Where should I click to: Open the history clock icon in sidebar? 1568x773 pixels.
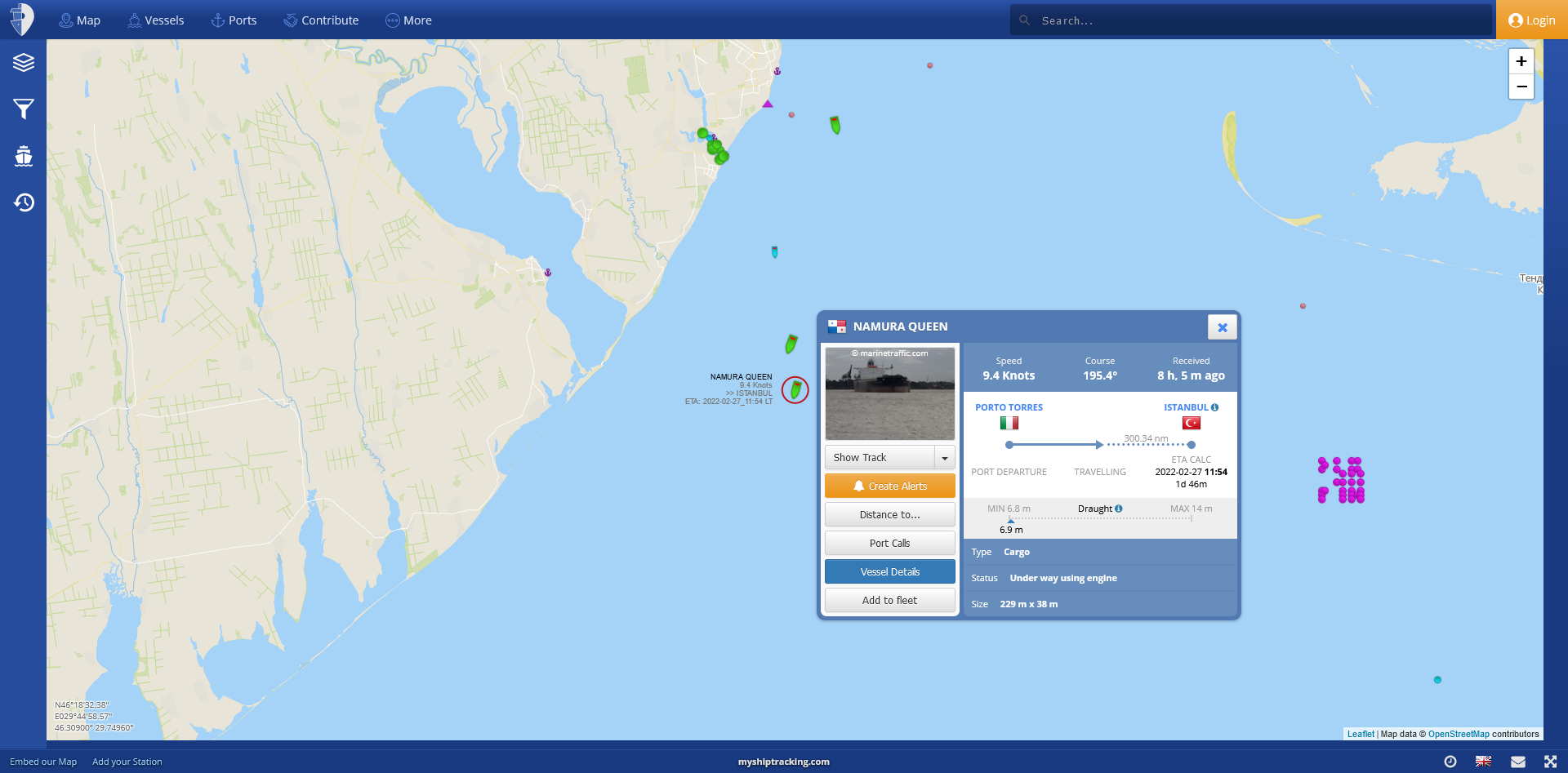24,202
